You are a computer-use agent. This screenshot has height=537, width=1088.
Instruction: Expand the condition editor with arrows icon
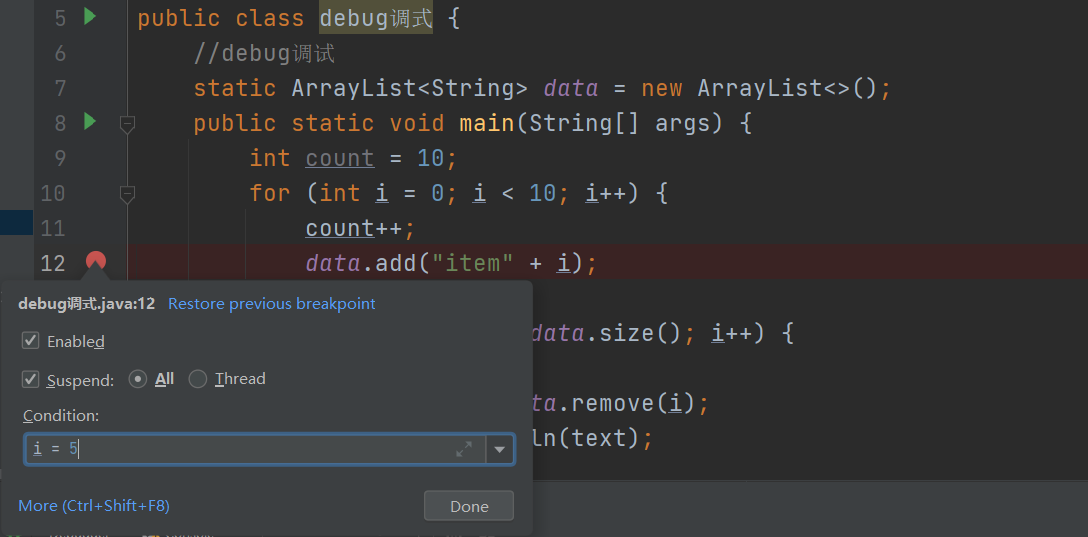click(464, 450)
